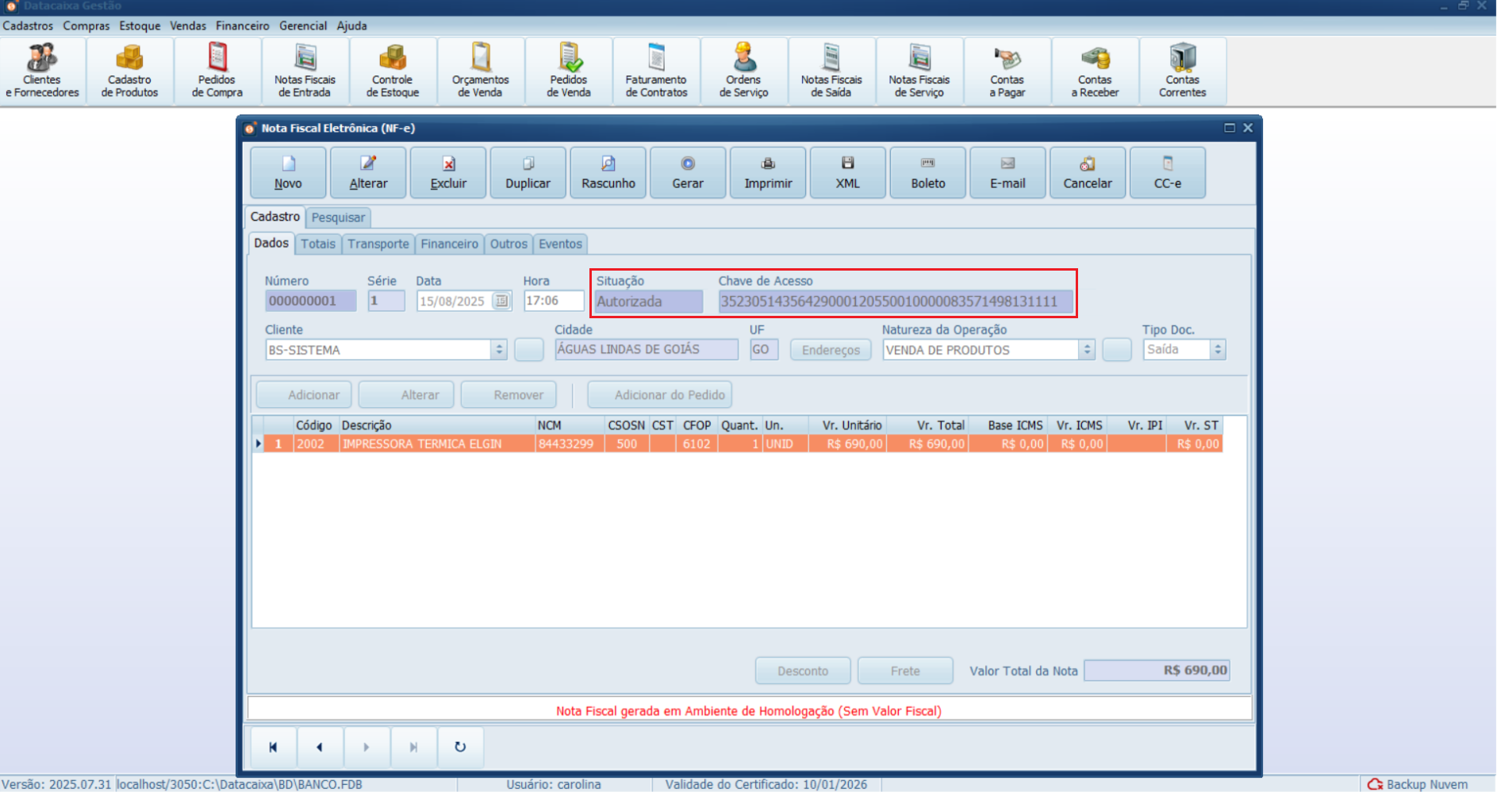This screenshot has height=792, width=1512.
Task: Open Notas Fiscais de Saída icon
Action: (x=831, y=71)
